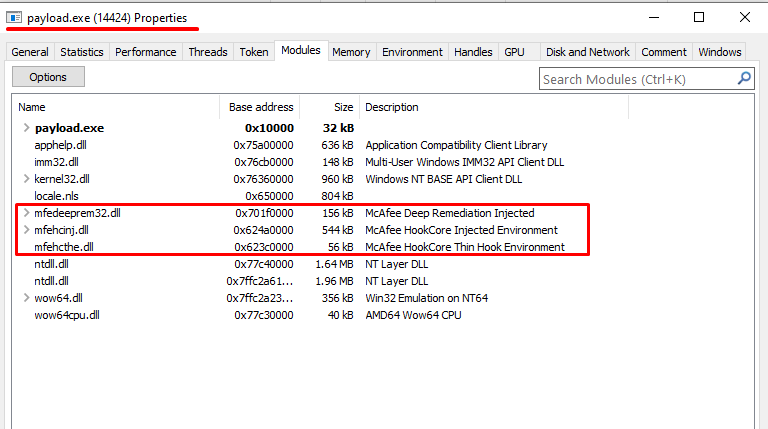Click base address 0x623c0000
The width and height of the screenshot is (768, 429).
pos(263,247)
